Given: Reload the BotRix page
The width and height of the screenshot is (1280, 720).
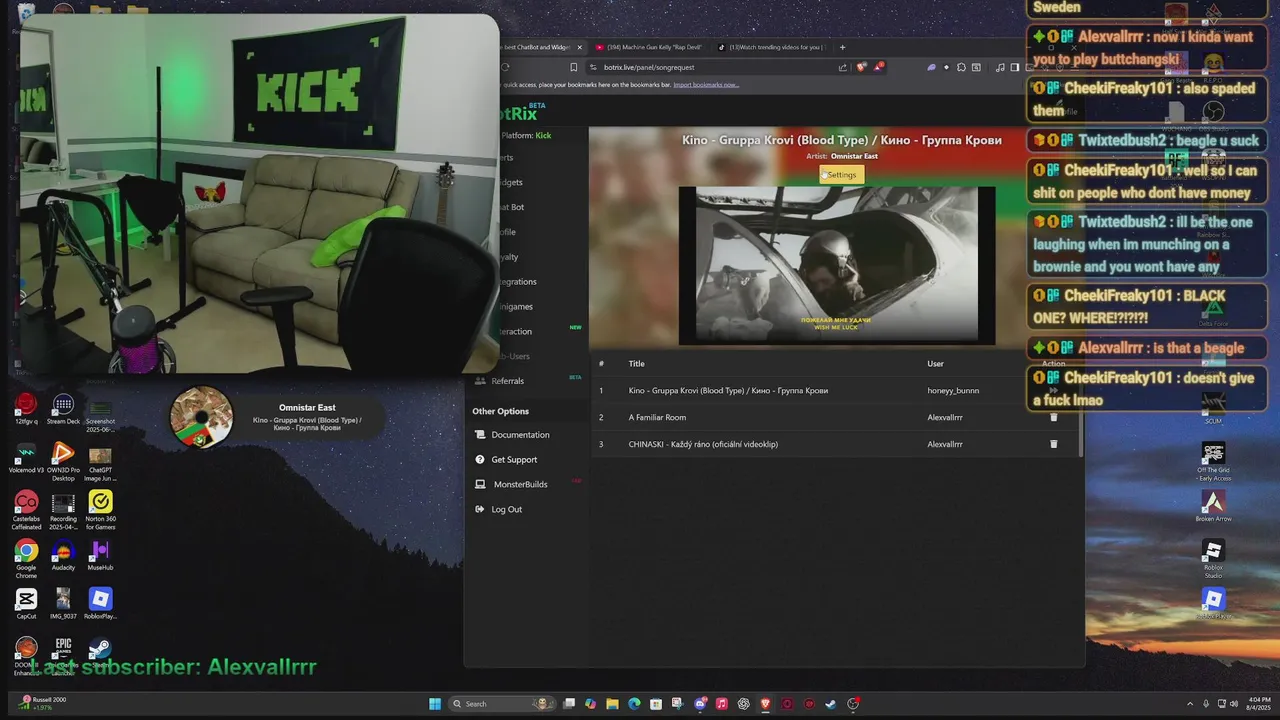Looking at the screenshot, I should 505,67.
